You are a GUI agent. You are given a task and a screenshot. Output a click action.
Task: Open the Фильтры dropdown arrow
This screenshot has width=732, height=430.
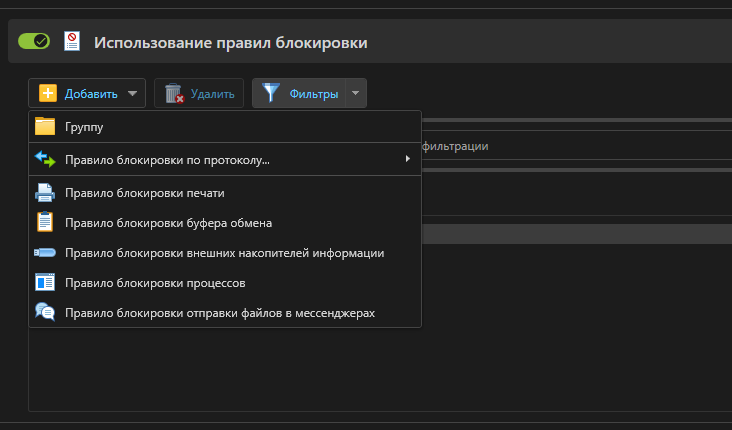[356, 93]
